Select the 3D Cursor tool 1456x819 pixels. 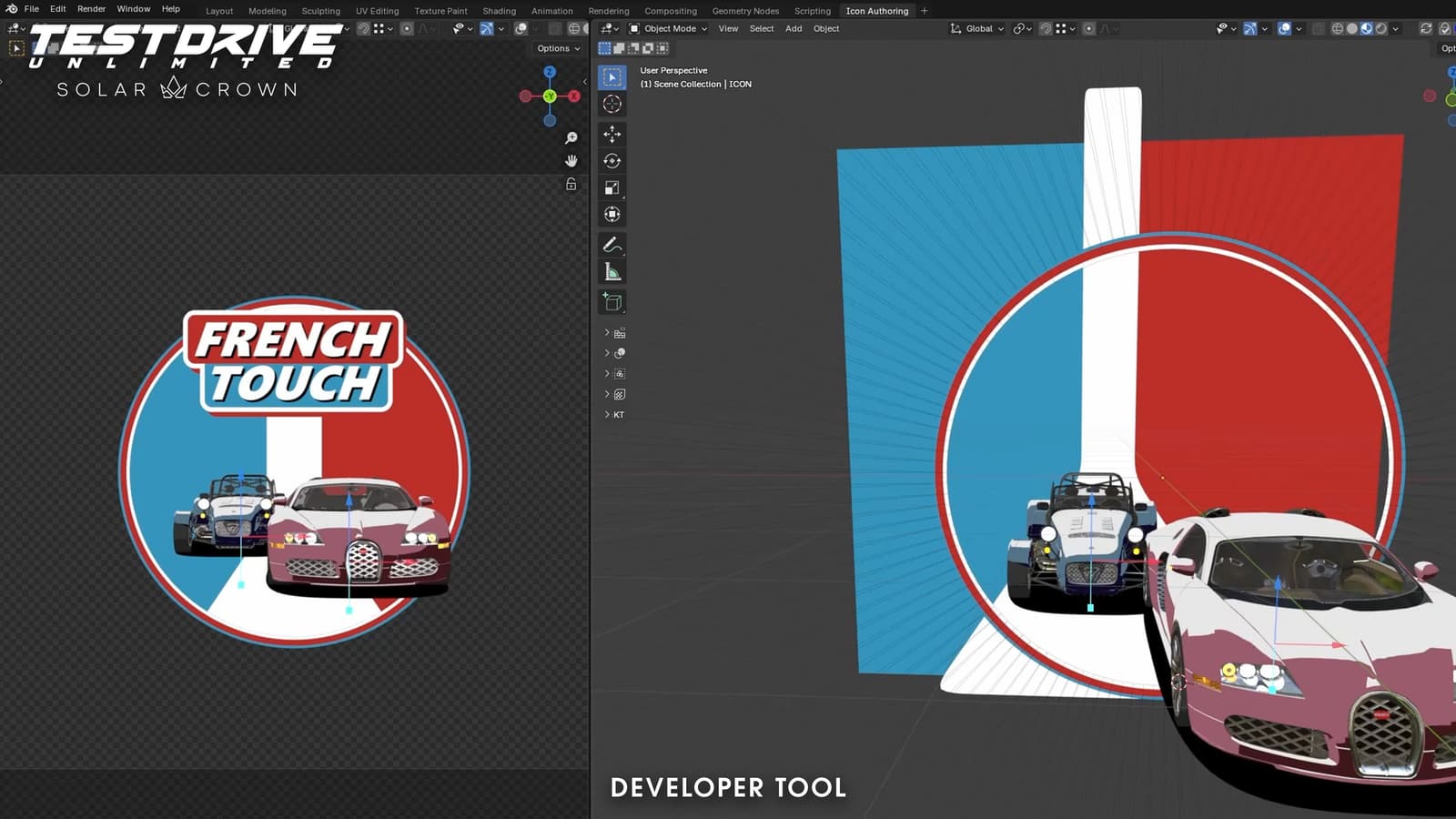pos(612,104)
